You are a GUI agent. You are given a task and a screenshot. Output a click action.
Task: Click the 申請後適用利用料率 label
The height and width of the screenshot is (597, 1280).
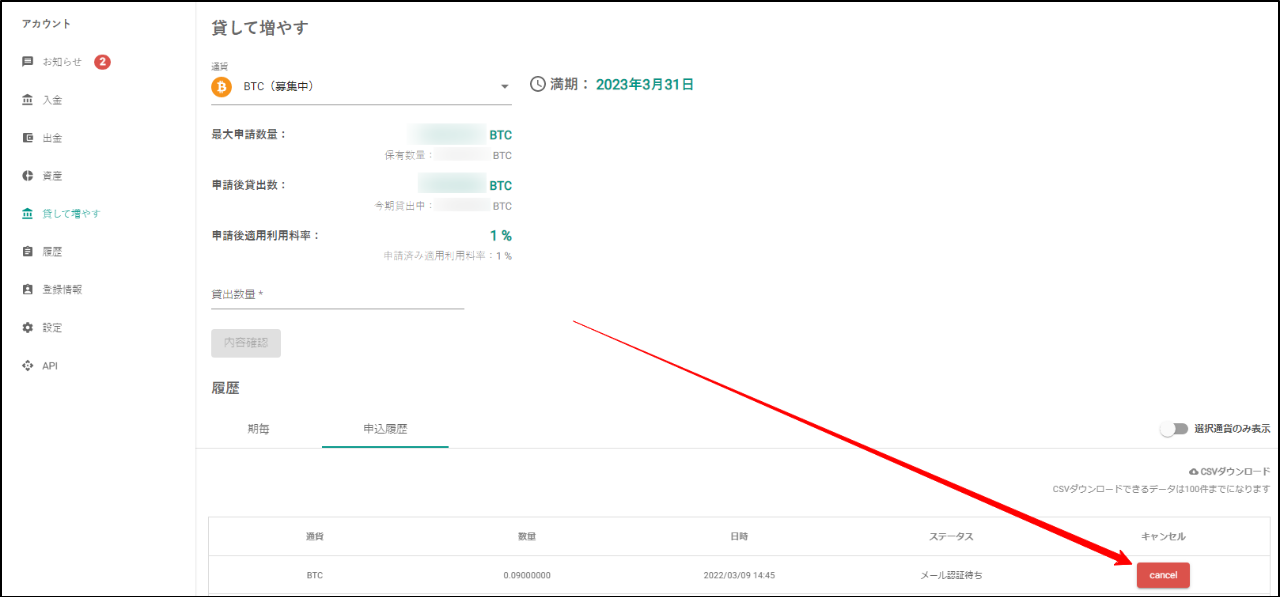click(x=265, y=236)
